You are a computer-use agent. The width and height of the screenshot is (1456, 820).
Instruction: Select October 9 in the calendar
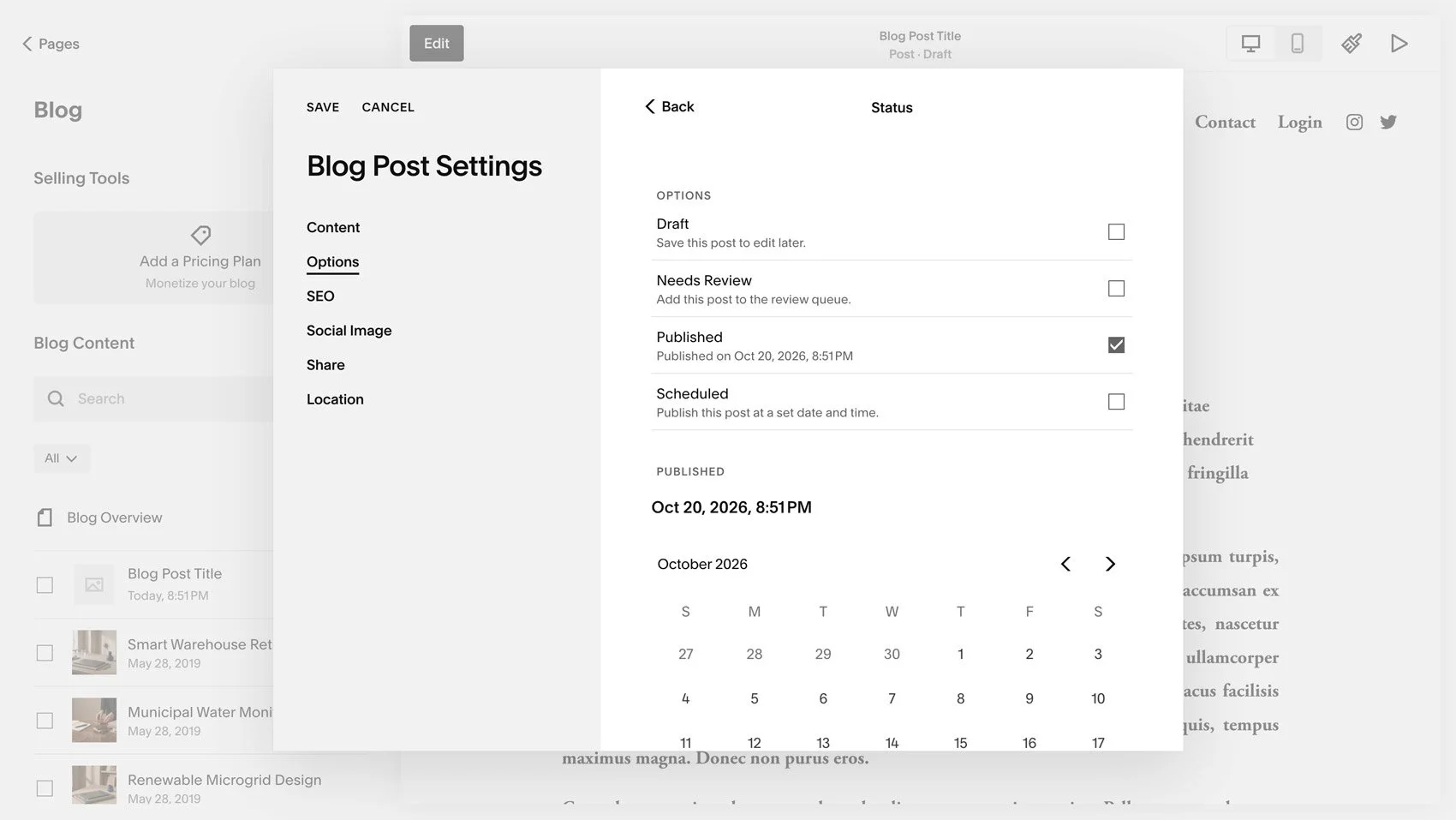coord(1029,698)
